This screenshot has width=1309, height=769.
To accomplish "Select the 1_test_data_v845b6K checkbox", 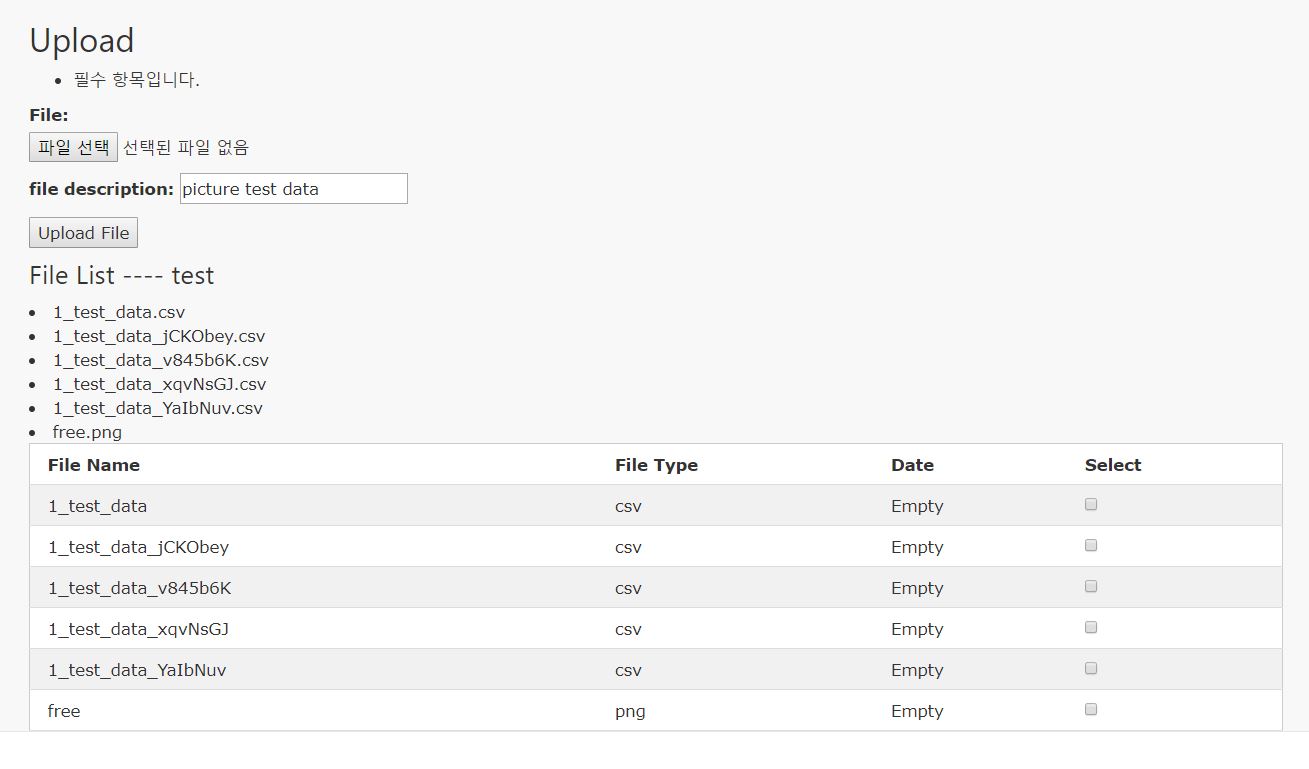I will [x=1091, y=587].
